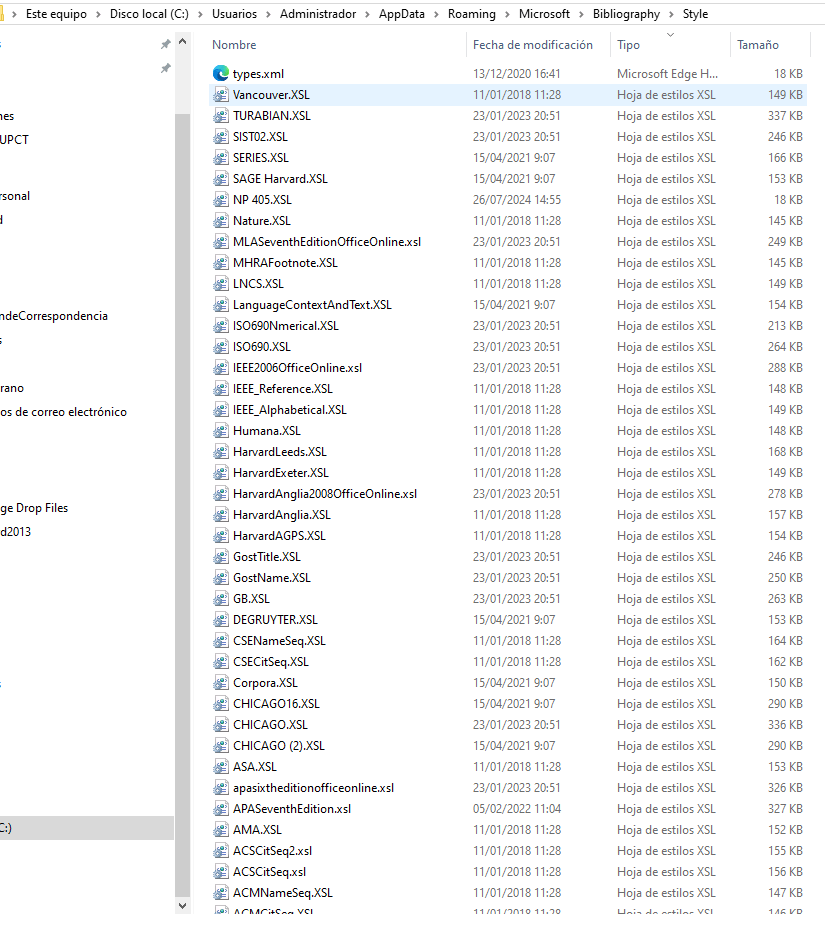Click the 05/02/2022 11:04 date cell
This screenshot has height=931, width=825.
(x=517, y=809)
